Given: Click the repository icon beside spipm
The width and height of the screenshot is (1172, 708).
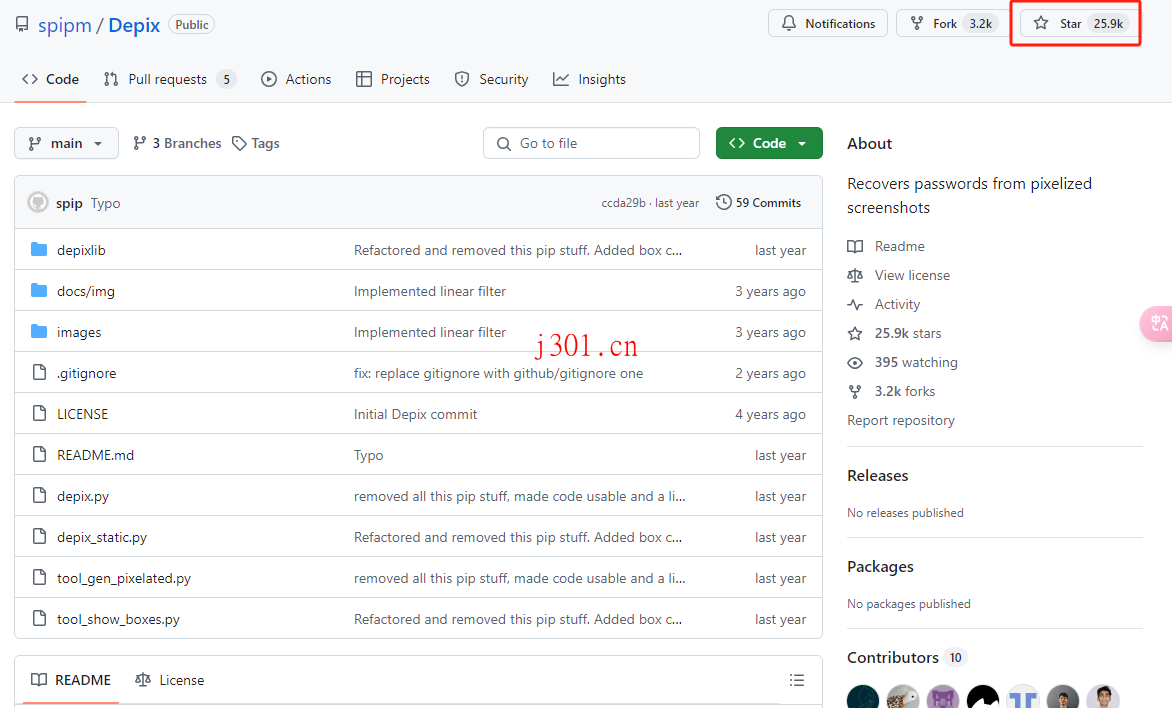Looking at the screenshot, I should click(22, 25).
